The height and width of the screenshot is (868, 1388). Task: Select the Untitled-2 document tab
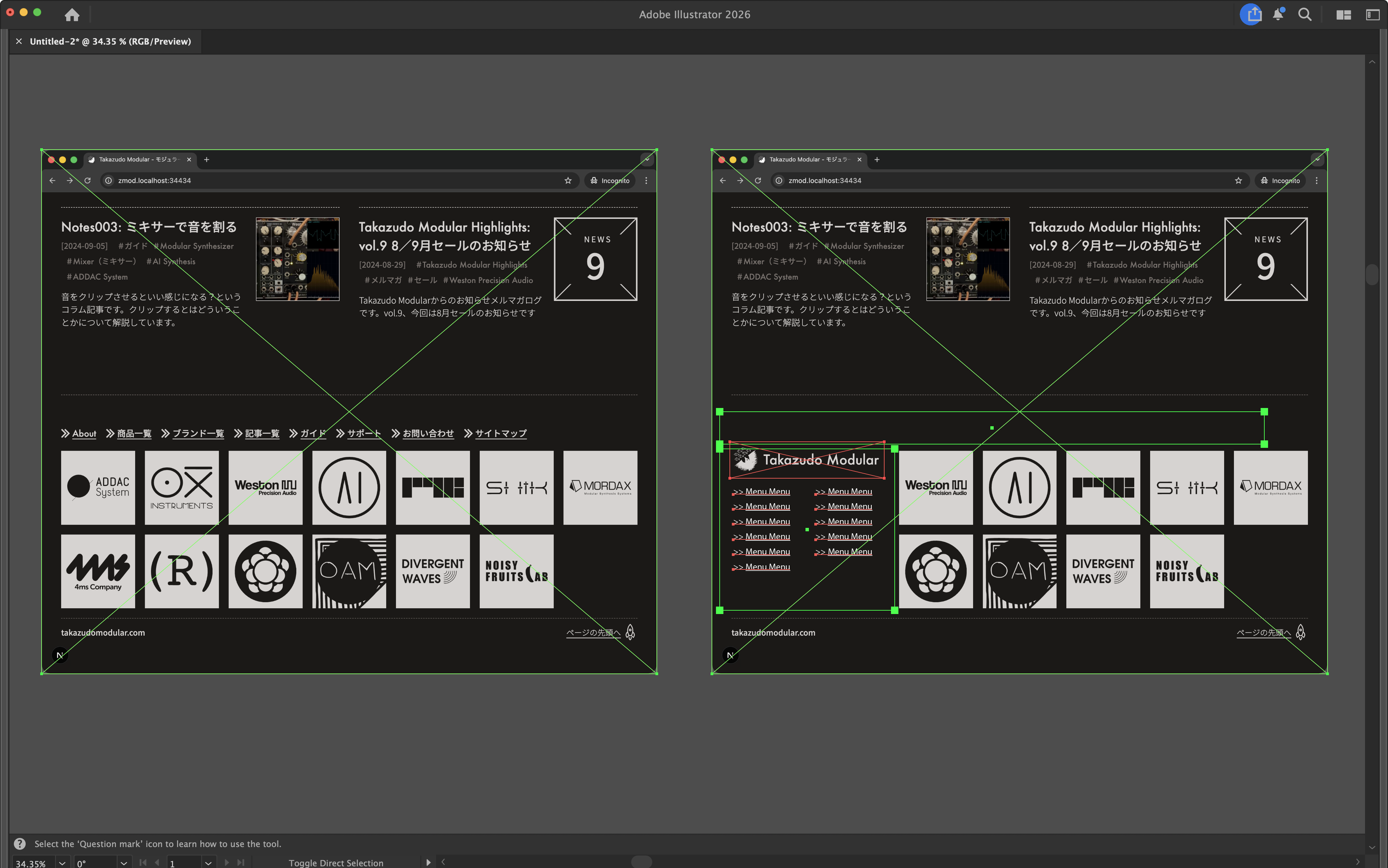[109, 41]
